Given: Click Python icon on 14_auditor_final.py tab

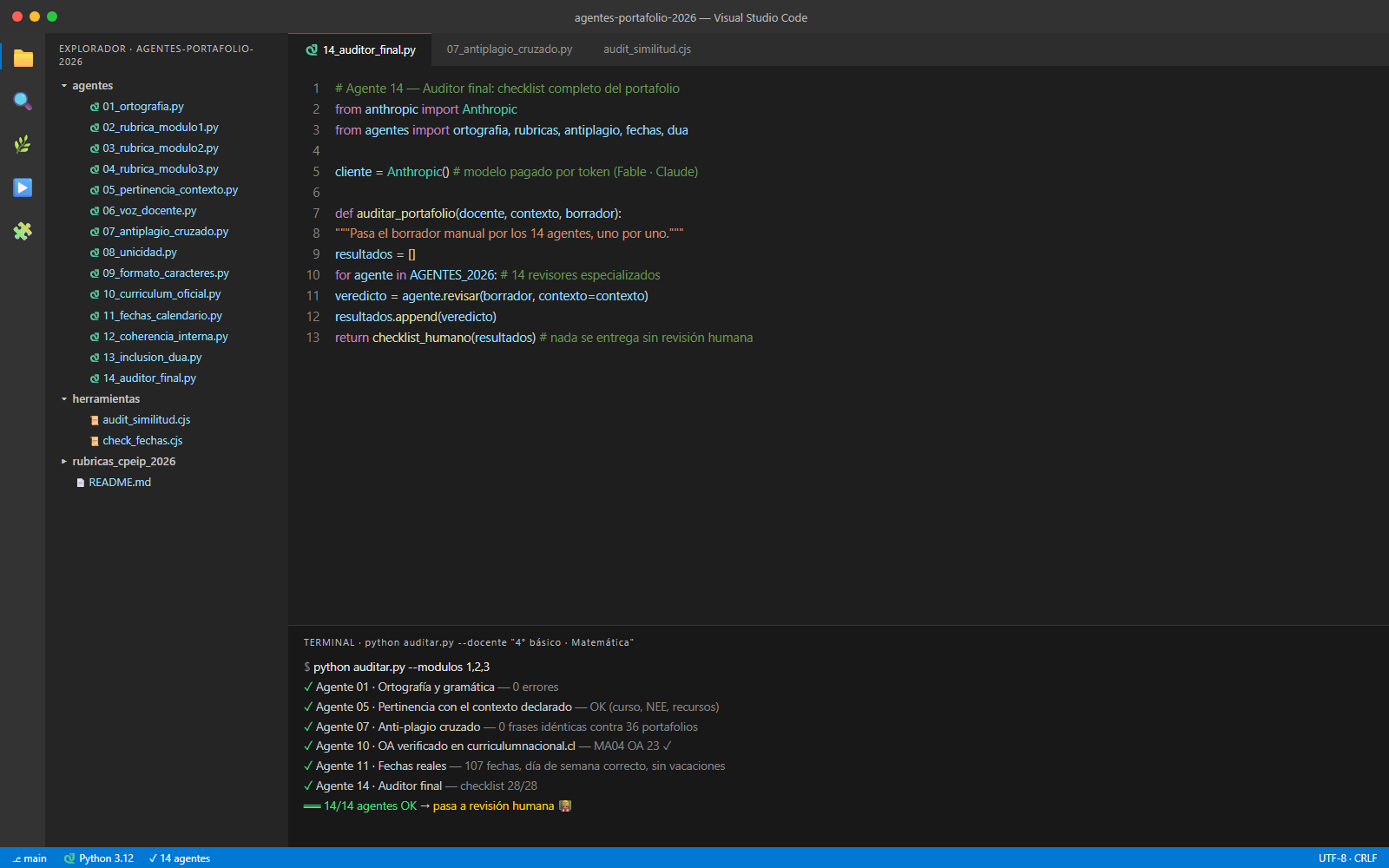Looking at the screenshot, I should pyautogui.click(x=312, y=50).
